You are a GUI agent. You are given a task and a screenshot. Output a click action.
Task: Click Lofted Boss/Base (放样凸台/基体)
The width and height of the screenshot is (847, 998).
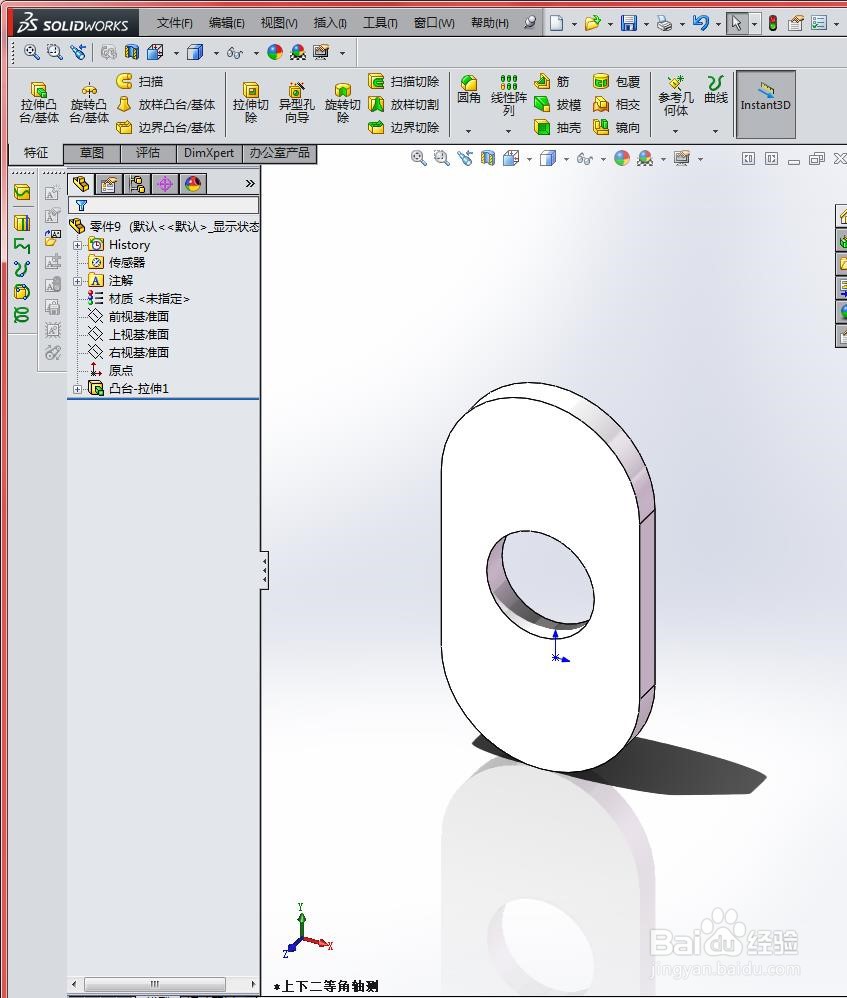point(166,104)
